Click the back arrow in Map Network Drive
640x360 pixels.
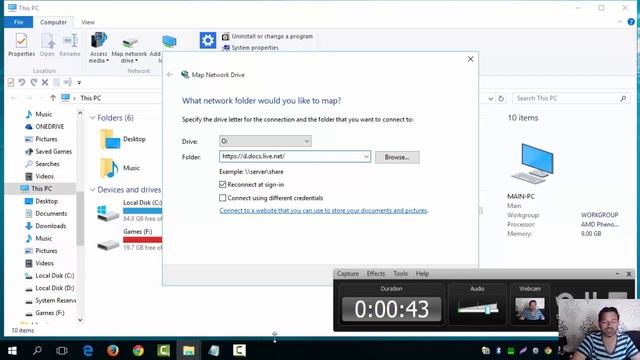170,74
